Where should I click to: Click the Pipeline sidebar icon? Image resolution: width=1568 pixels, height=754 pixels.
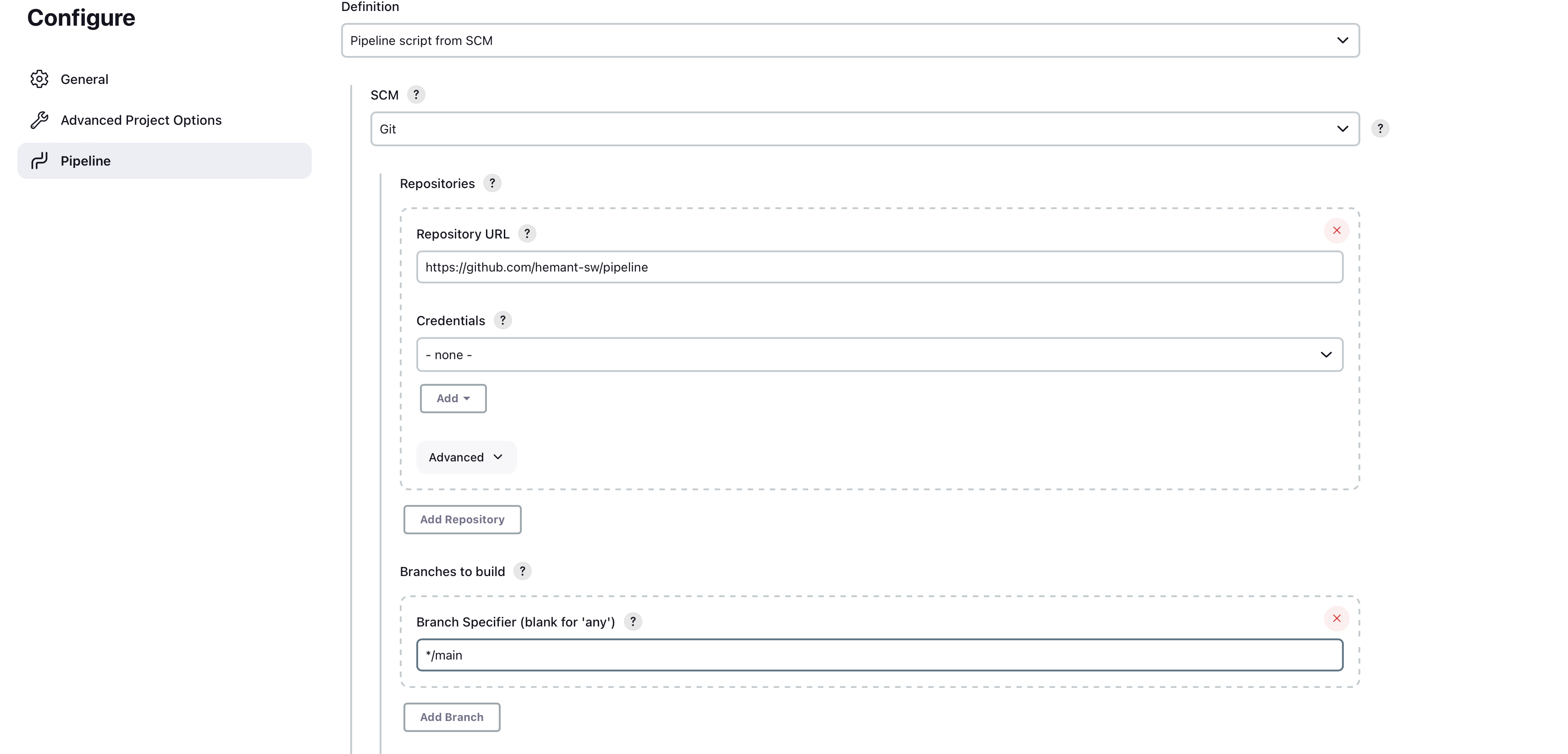tap(39, 161)
